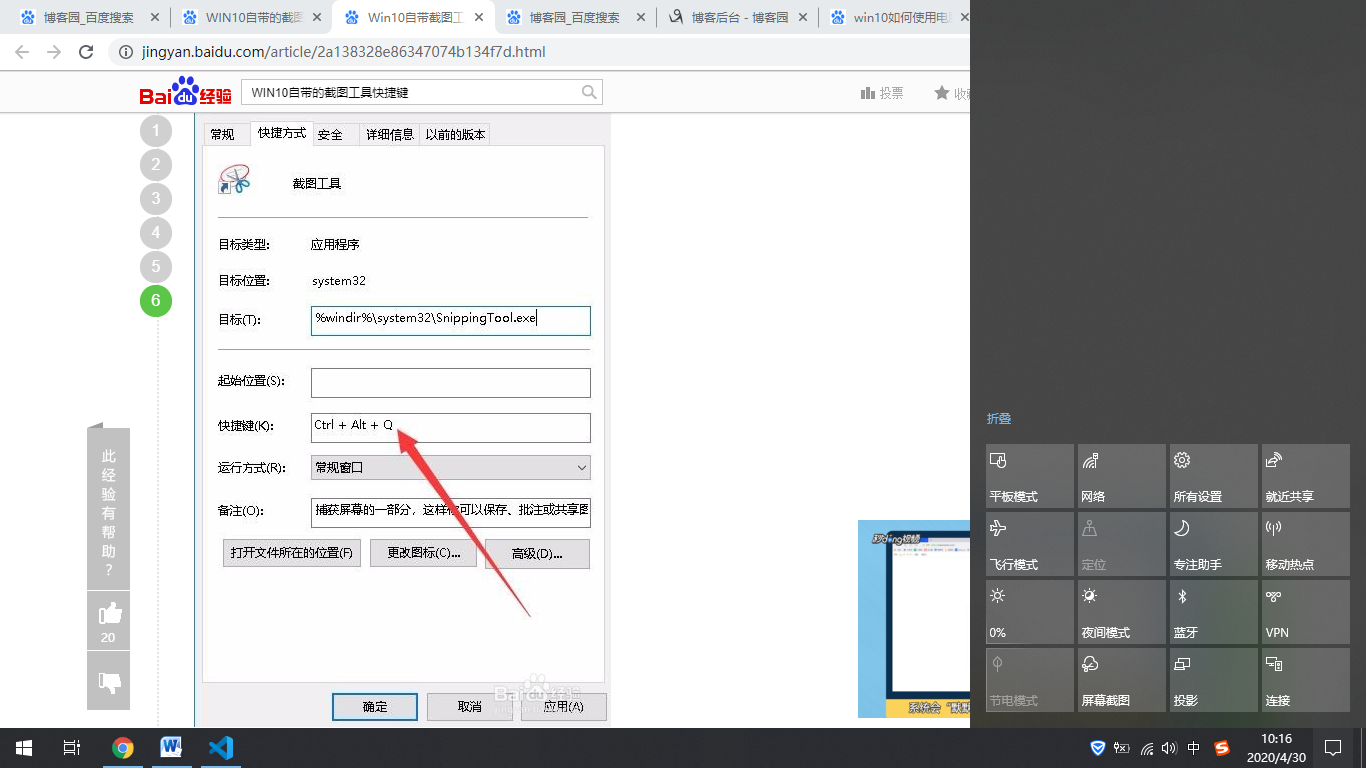Toggle 蓝牙 Bluetooth quick action
1366x768 pixels.
pyautogui.click(x=1213, y=614)
